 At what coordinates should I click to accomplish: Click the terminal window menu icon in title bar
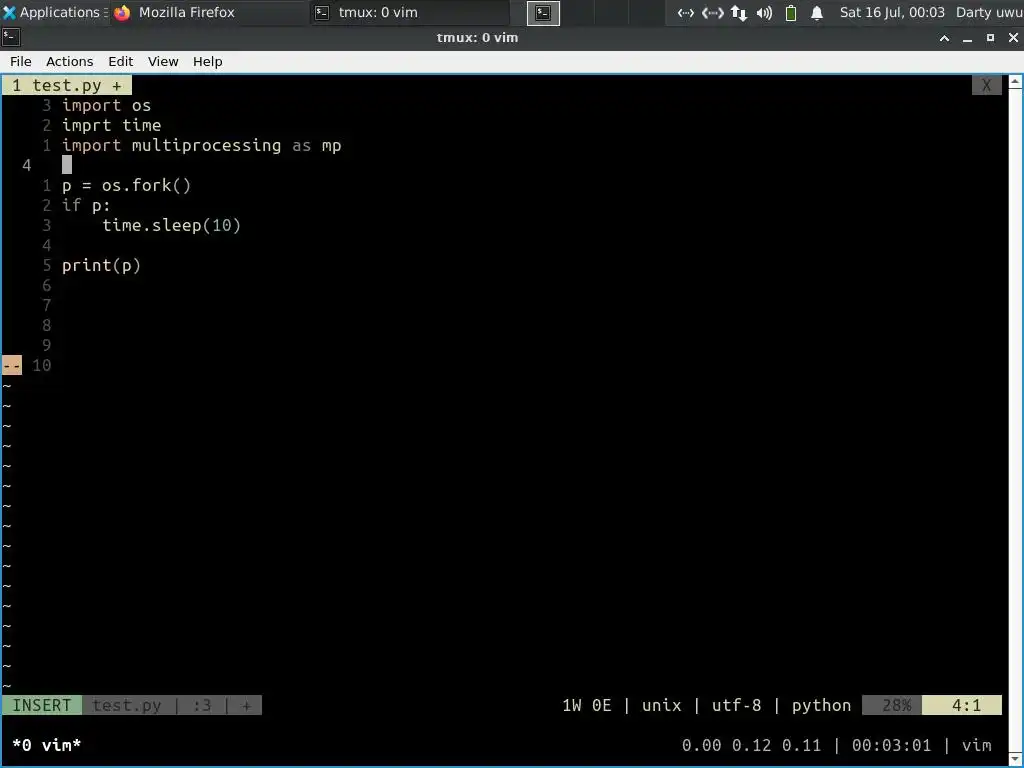point(11,37)
